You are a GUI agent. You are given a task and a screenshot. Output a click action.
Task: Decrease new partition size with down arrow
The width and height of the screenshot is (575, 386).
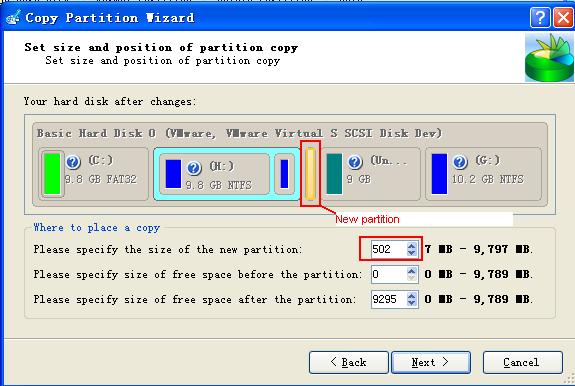[411, 253]
